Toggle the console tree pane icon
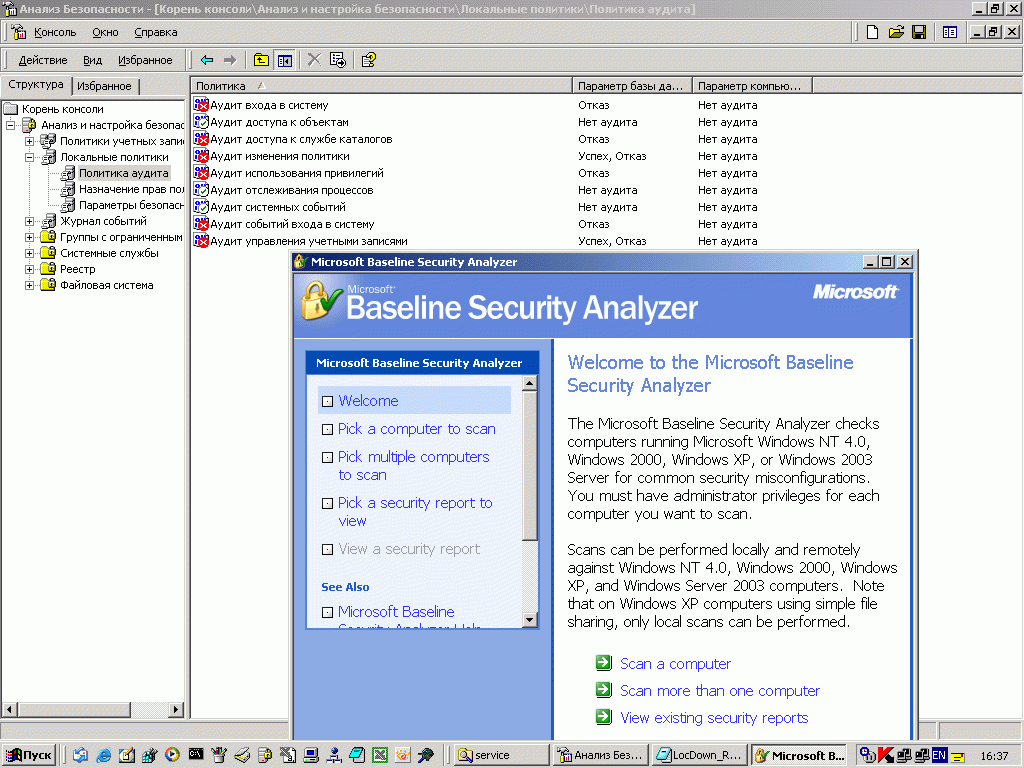 285,60
